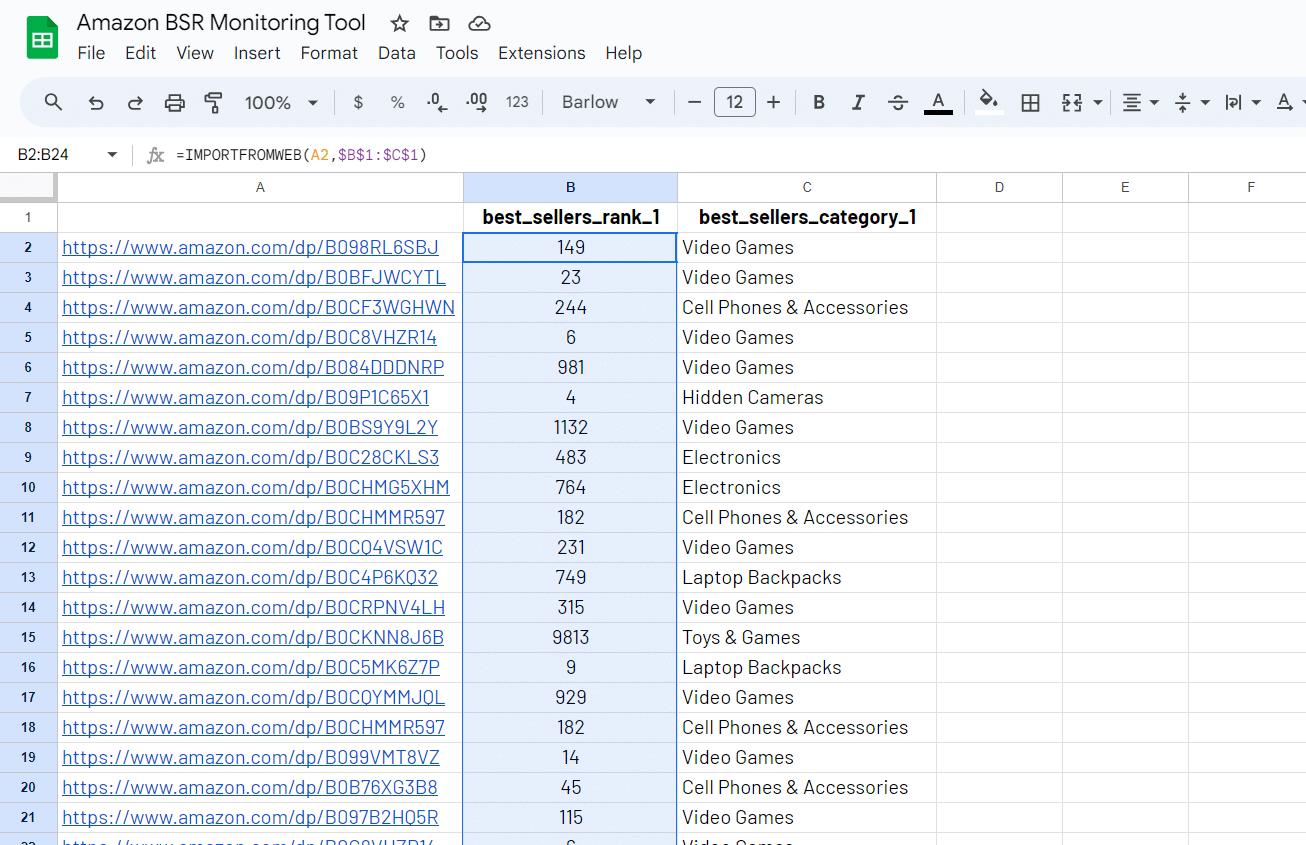Open the Extensions menu

pos(541,53)
